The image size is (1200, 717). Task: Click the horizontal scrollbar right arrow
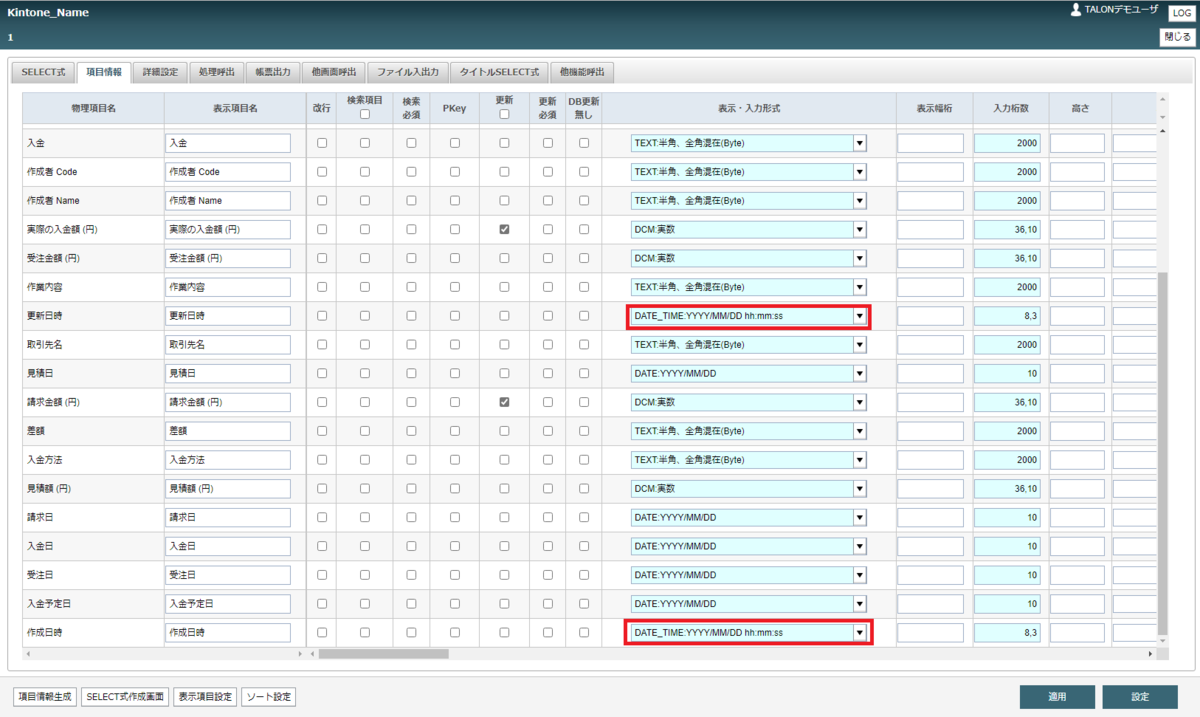pos(1151,653)
